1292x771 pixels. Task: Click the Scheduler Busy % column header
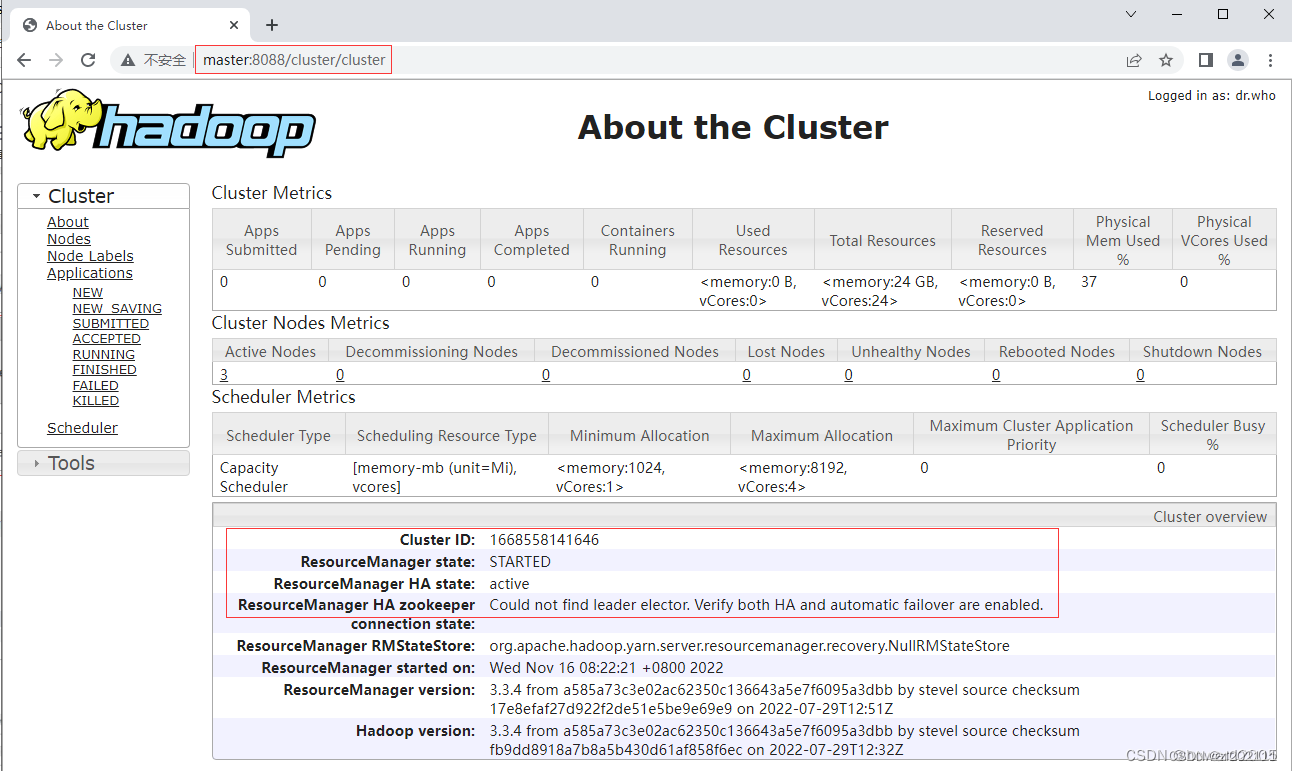click(x=1213, y=436)
